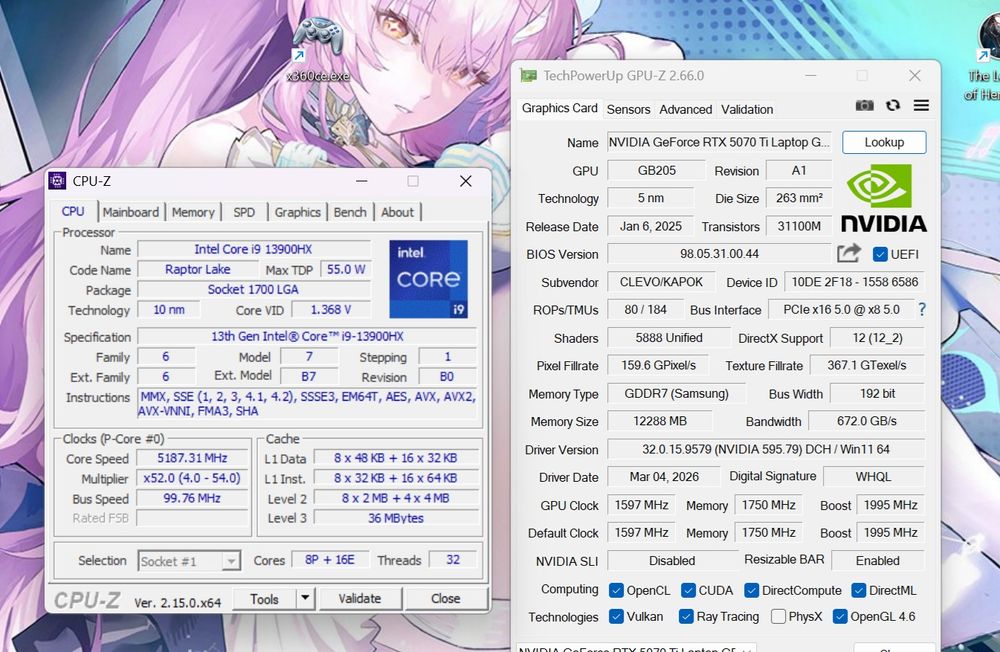The image size is (1000, 652).
Task: Click the Bandwidth value 672.0 GB/s
Action: (x=867, y=421)
